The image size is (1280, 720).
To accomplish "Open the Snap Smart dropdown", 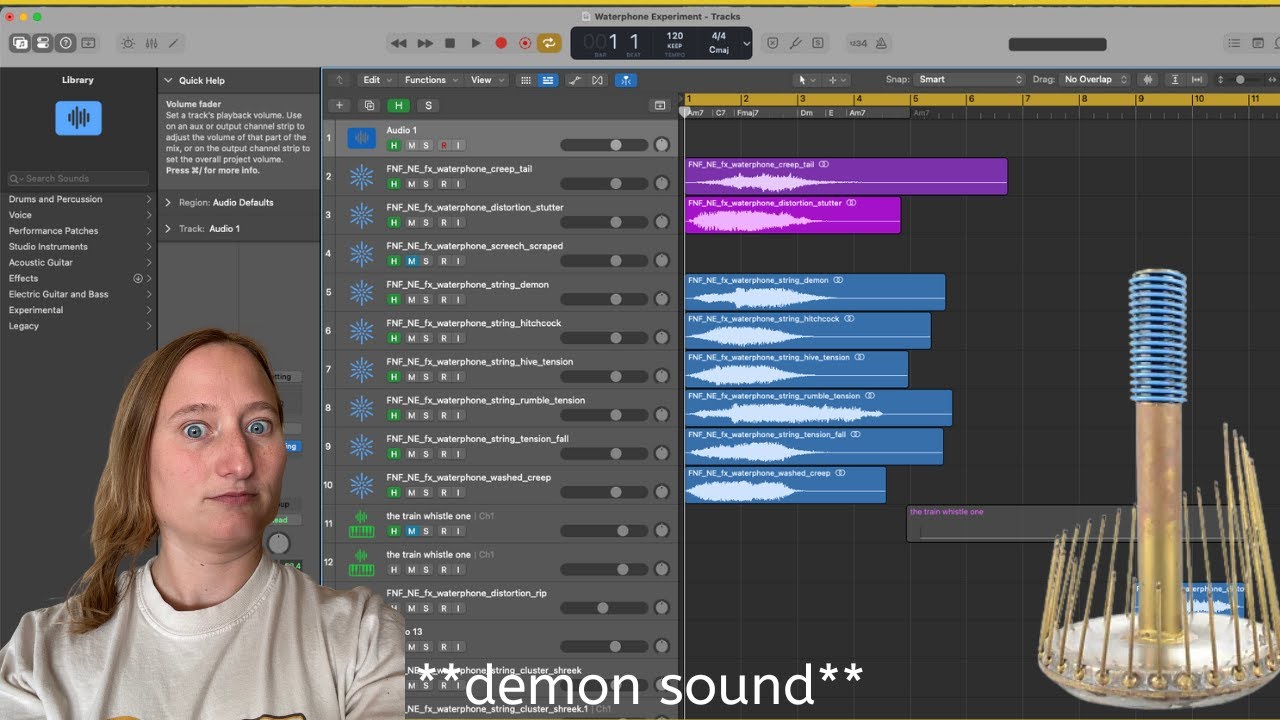I will pyautogui.click(x=970, y=80).
